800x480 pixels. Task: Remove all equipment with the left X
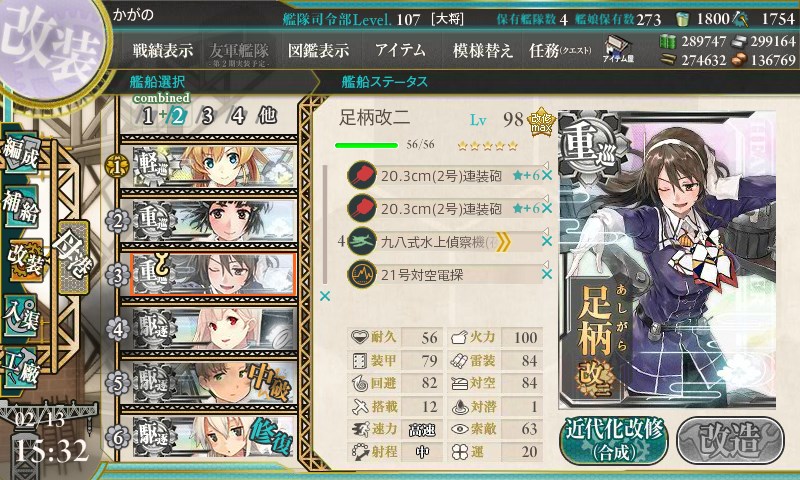coord(324,296)
